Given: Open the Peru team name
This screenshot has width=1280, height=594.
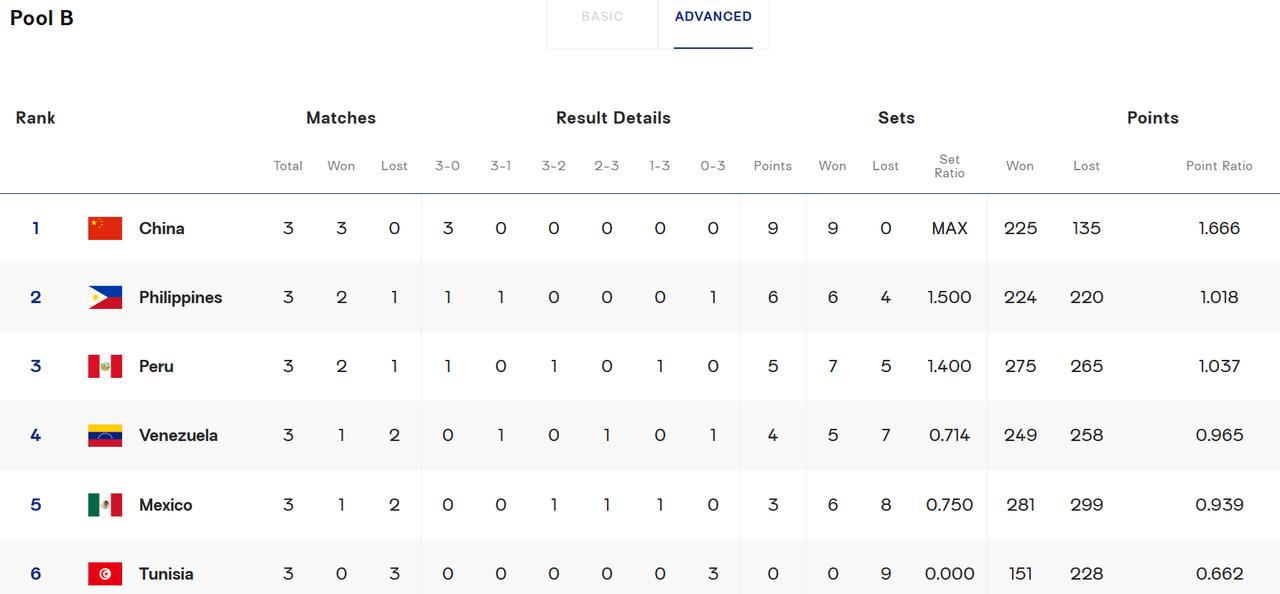Looking at the screenshot, I should (156, 366).
